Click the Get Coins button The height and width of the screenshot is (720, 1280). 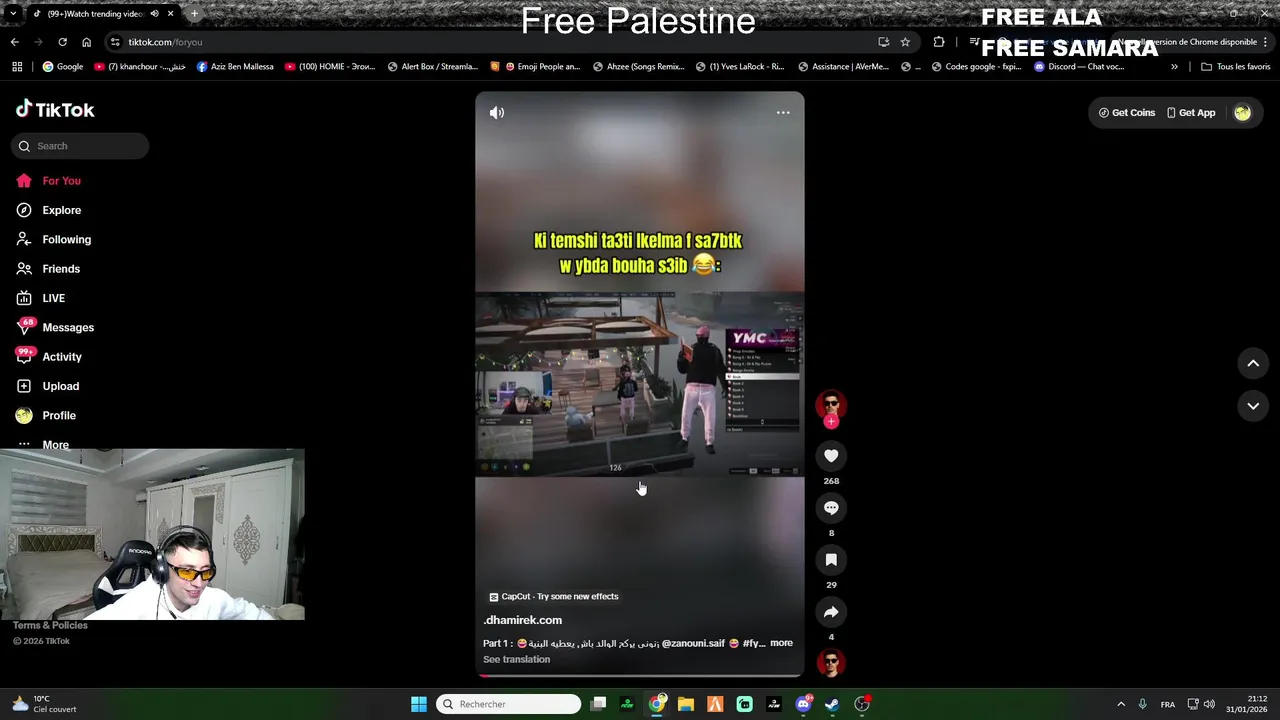pyautogui.click(x=1127, y=113)
